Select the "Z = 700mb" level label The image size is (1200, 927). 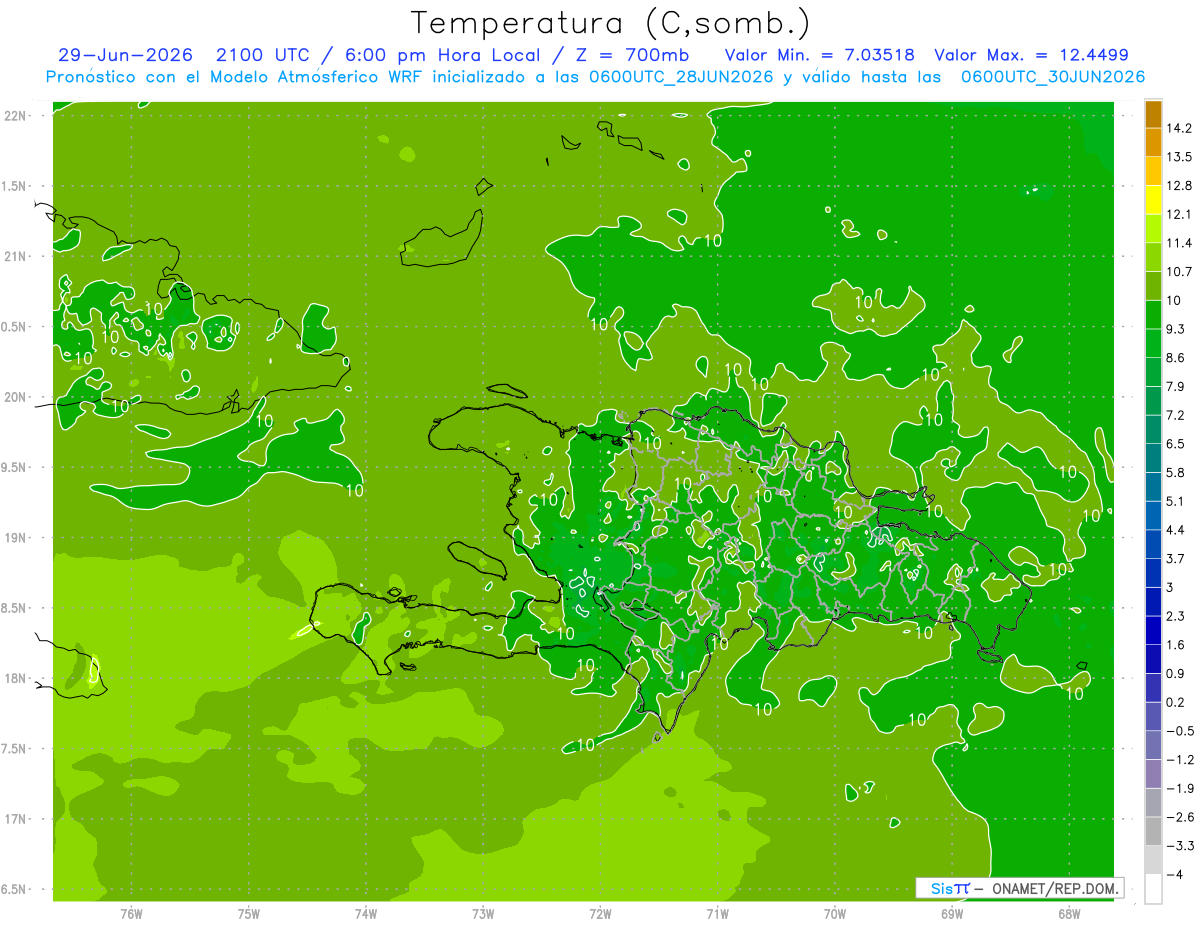[634, 55]
